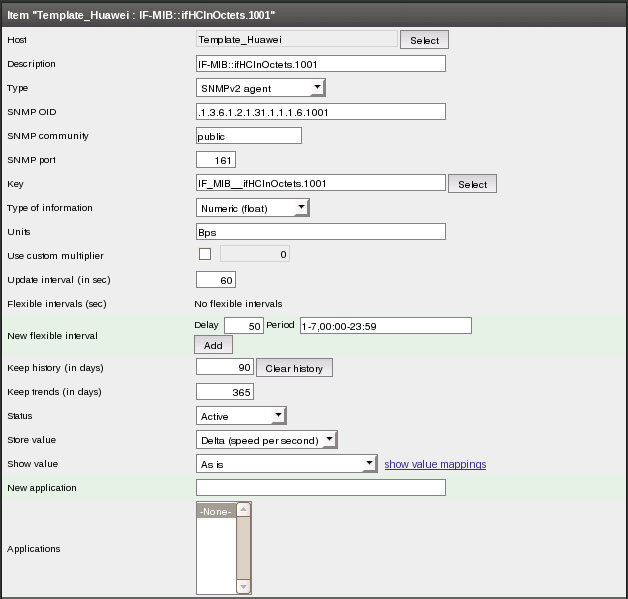
Task: Open the show value mappings link
Action: tap(435, 464)
